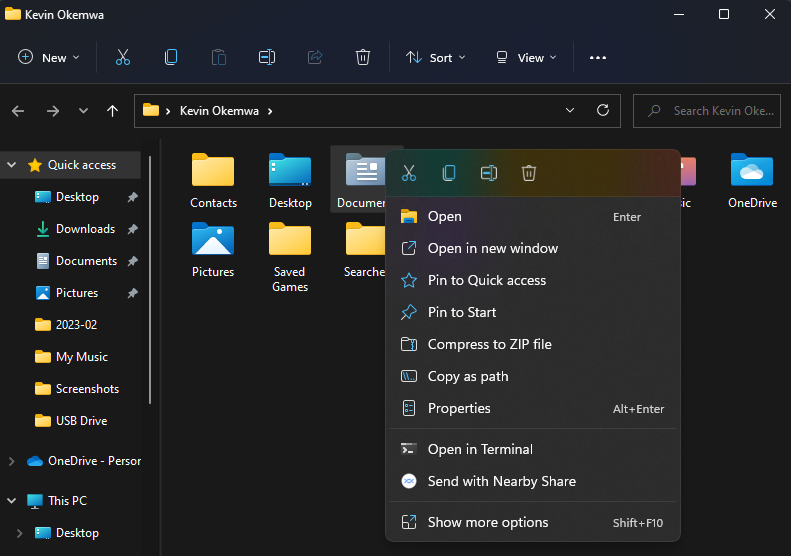Screen dimensions: 791x556
Task: Unpin Downloads using its pin icon
Action: pos(133,229)
